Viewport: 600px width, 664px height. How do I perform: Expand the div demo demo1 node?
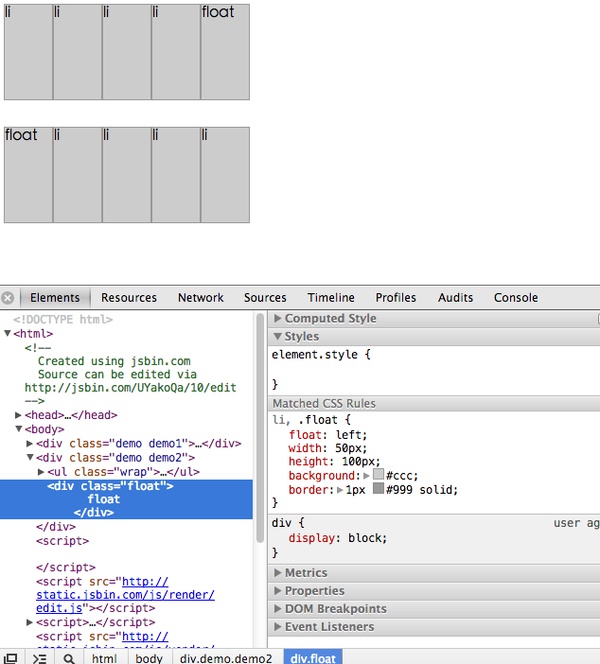(x=29, y=443)
